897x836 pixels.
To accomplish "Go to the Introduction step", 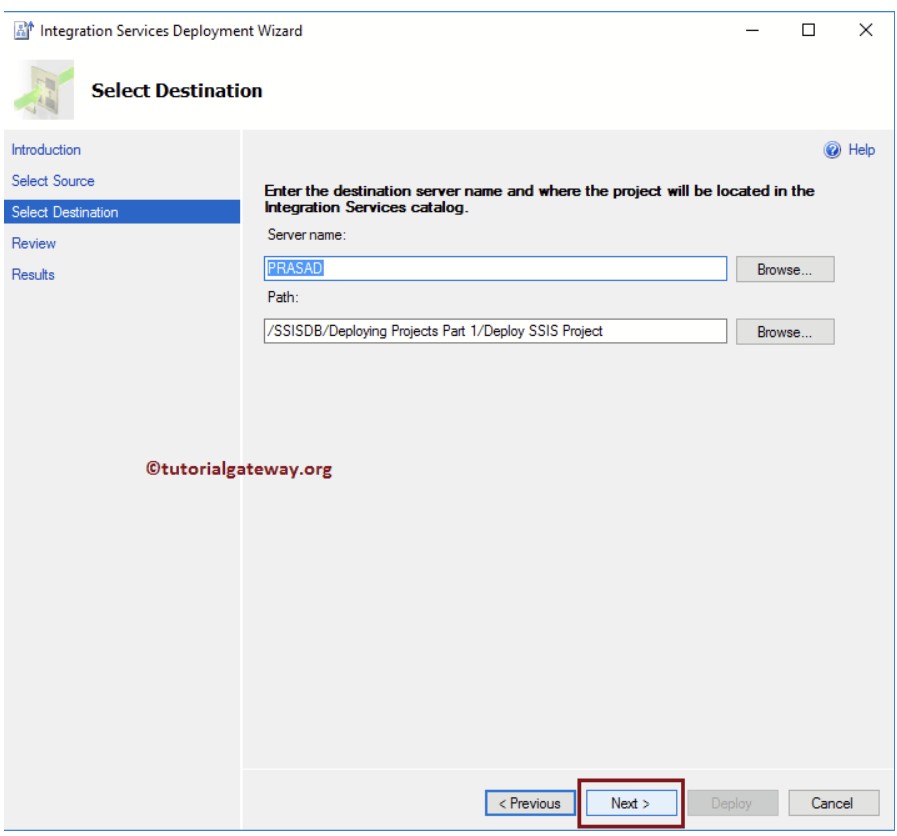I will point(46,150).
